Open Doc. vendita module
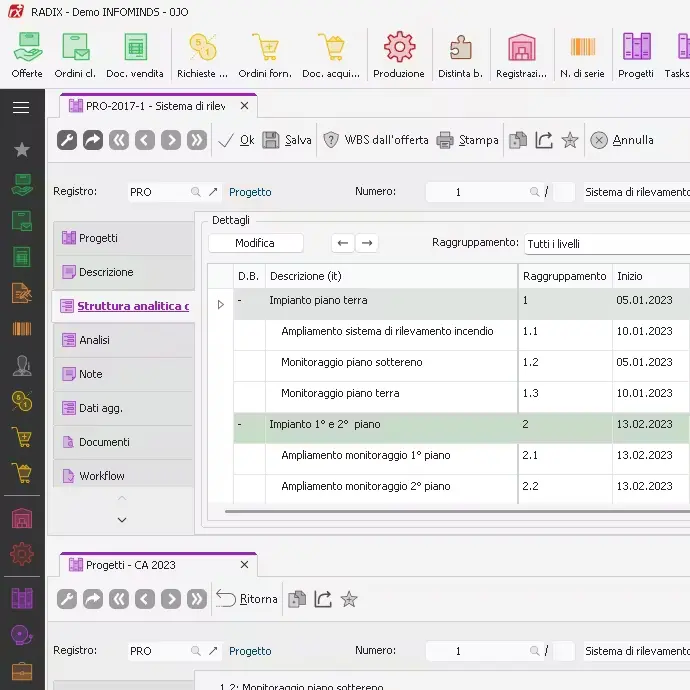Image resolution: width=690 pixels, height=690 pixels. 135,55
